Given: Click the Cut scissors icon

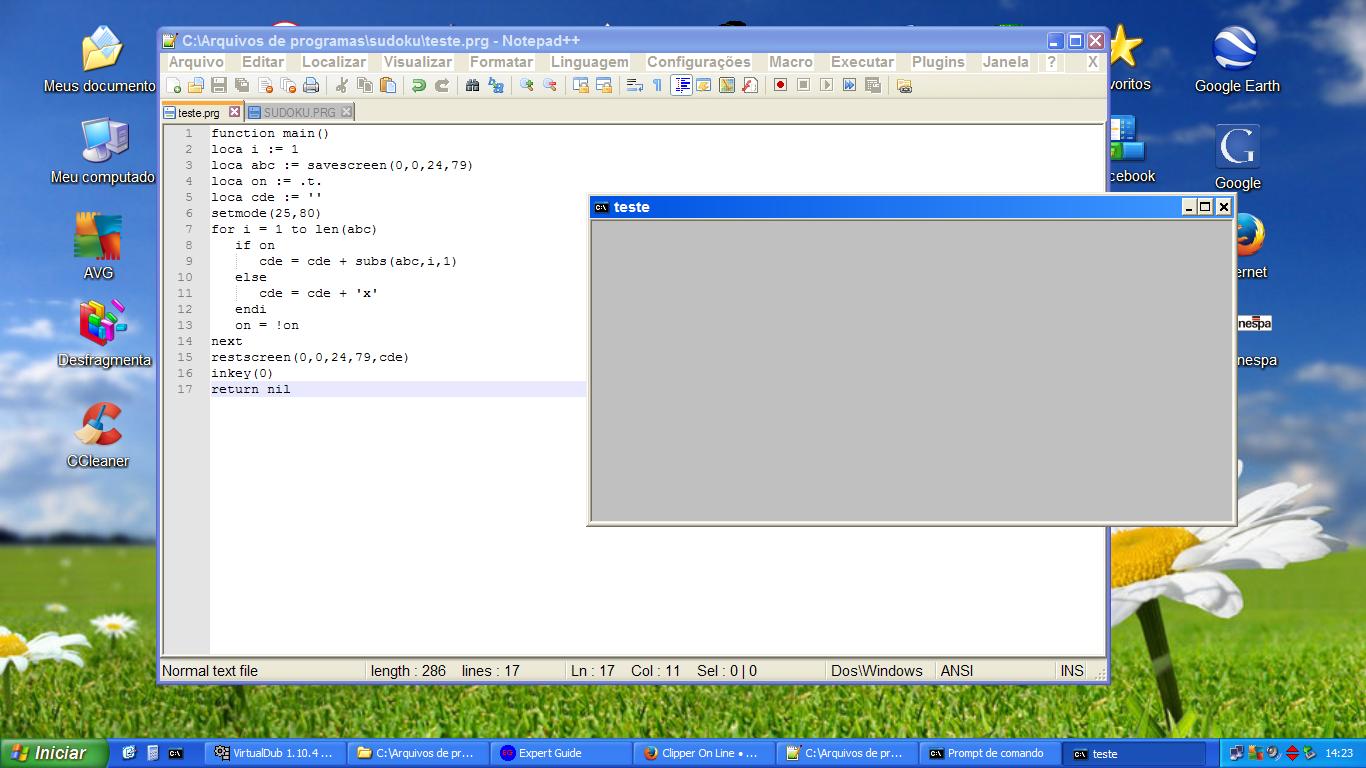Looking at the screenshot, I should 341,86.
